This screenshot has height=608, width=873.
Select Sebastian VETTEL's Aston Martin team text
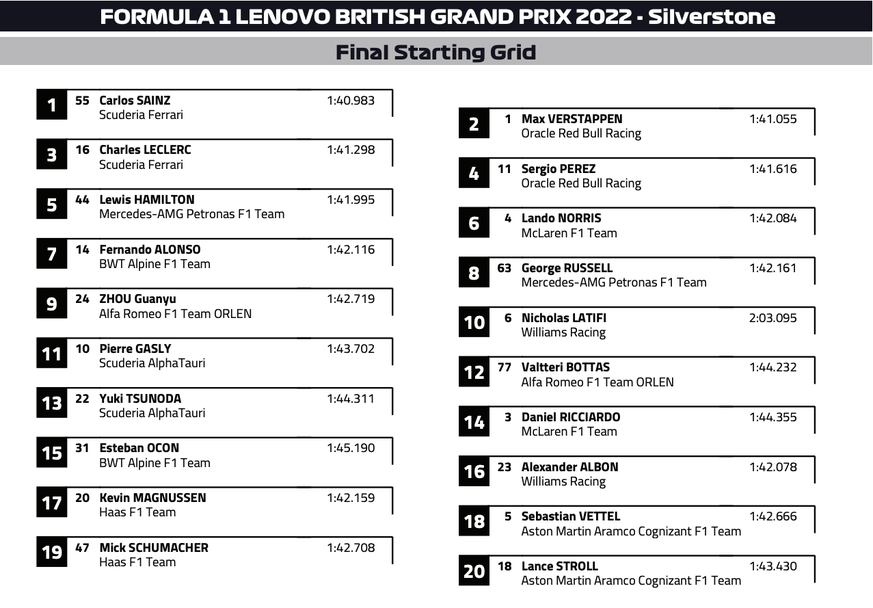point(631,531)
